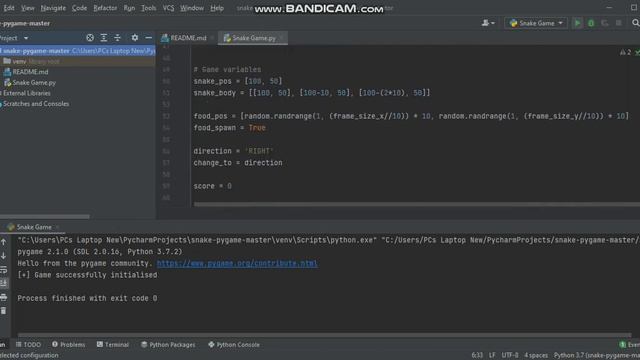Click the Stop process button
This screenshot has width=640, height=360.
(619, 23)
